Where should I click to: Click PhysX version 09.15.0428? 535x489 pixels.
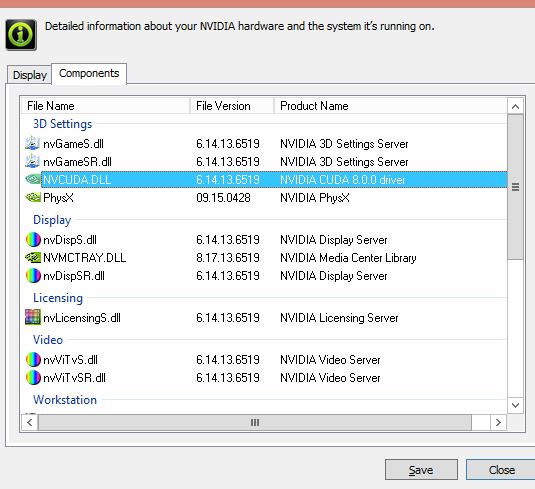(x=223, y=198)
